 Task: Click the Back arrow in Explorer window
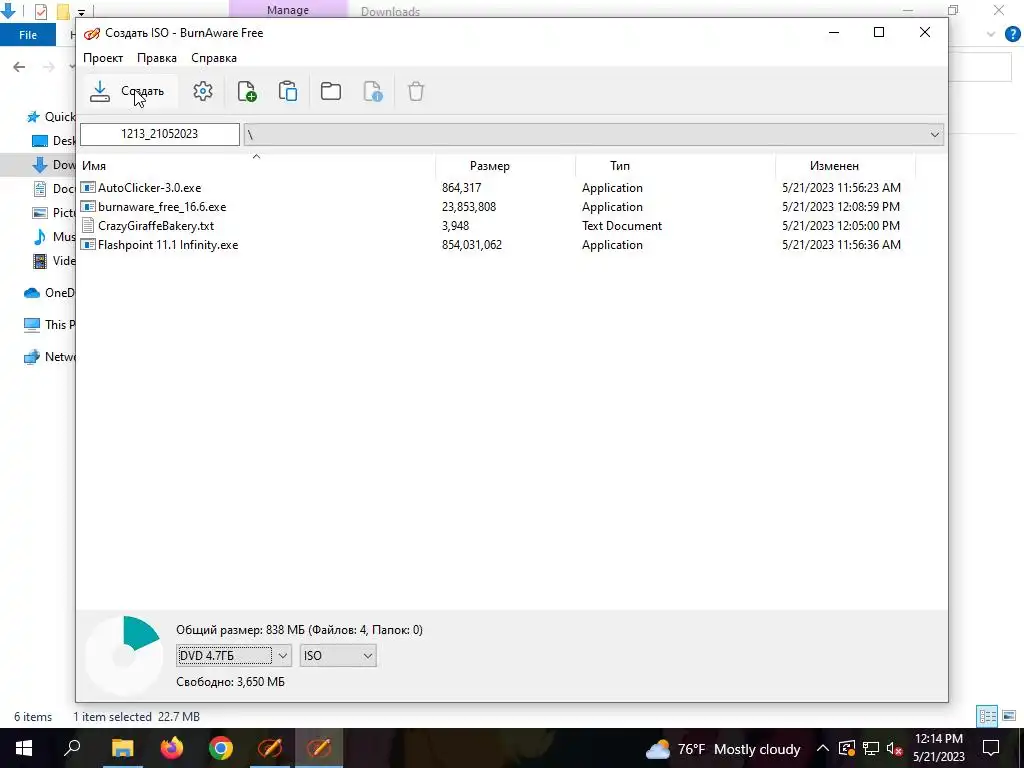click(x=19, y=67)
